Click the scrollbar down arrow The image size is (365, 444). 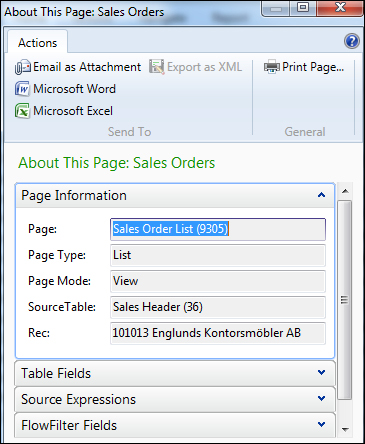345,429
